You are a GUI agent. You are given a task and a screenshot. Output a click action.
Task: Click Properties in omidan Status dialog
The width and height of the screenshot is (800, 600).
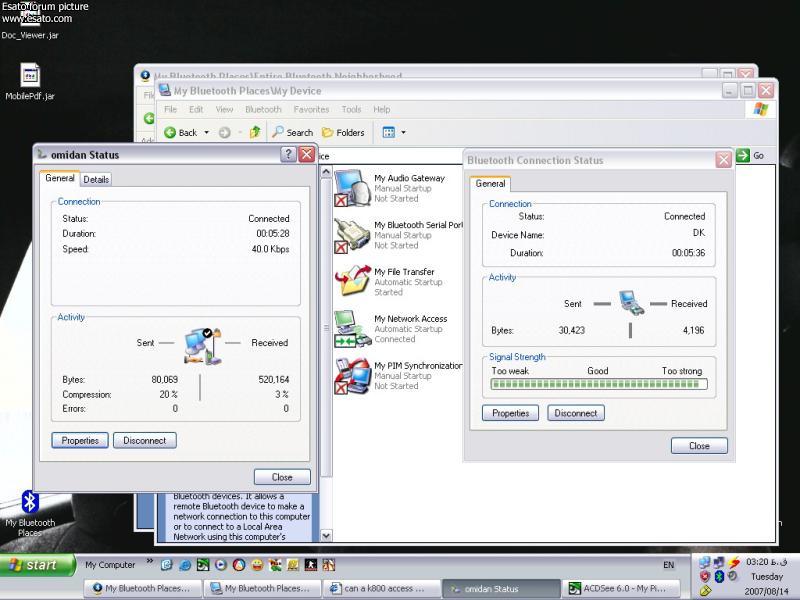point(80,440)
